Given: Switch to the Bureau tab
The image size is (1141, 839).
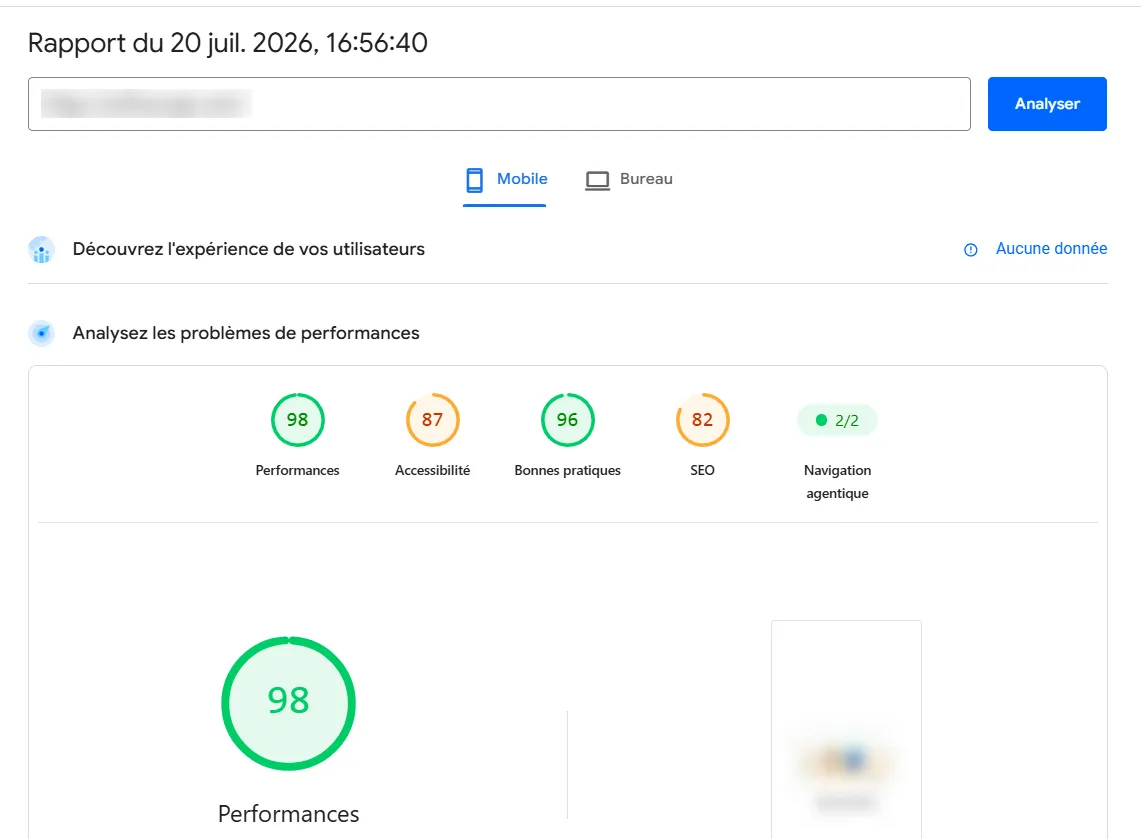Looking at the screenshot, I should 629,180.
